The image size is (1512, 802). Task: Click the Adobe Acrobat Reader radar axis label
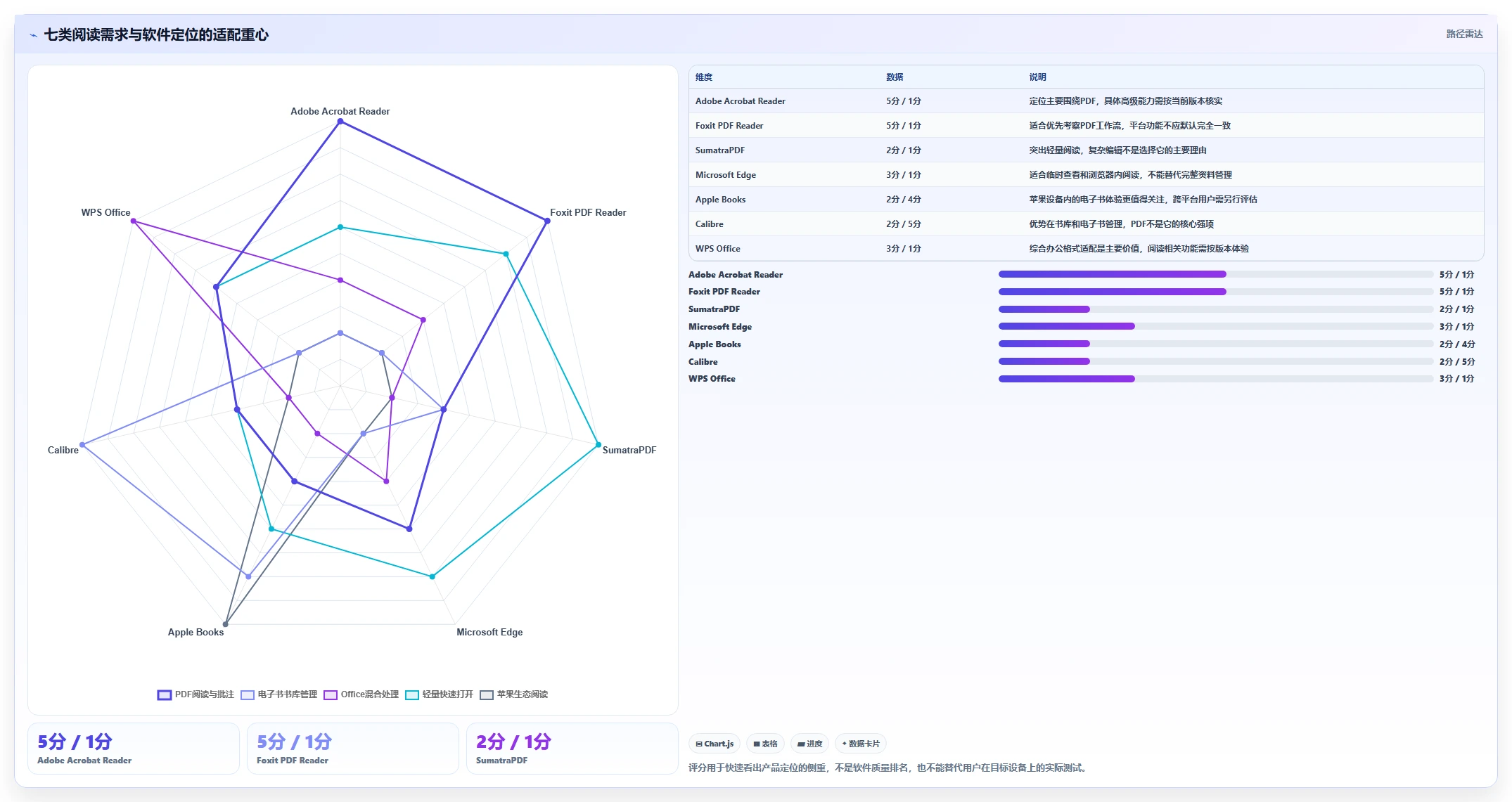[x=340, y=111]
